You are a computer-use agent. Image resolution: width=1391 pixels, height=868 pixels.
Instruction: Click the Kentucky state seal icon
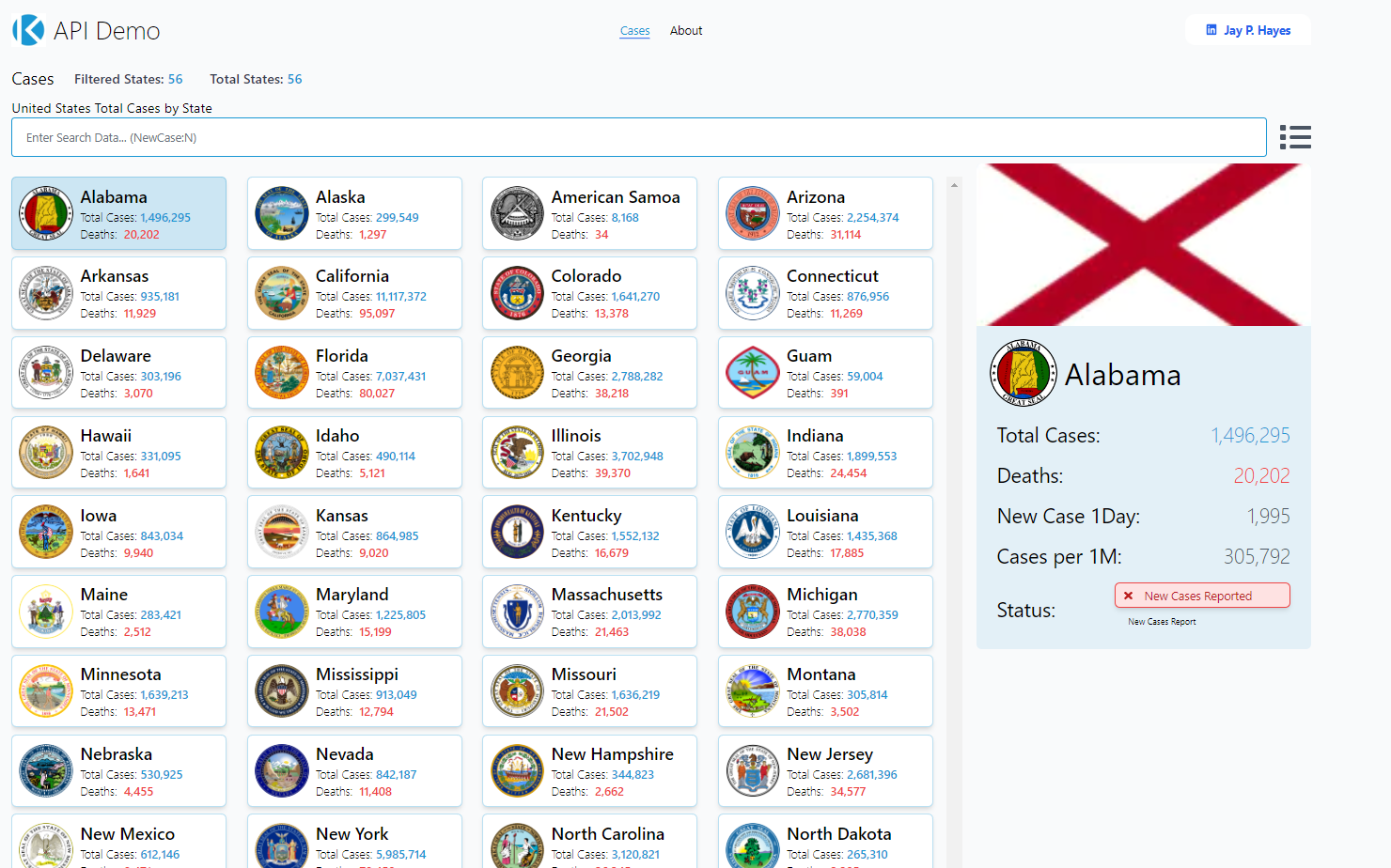click(x=517, y=532)
